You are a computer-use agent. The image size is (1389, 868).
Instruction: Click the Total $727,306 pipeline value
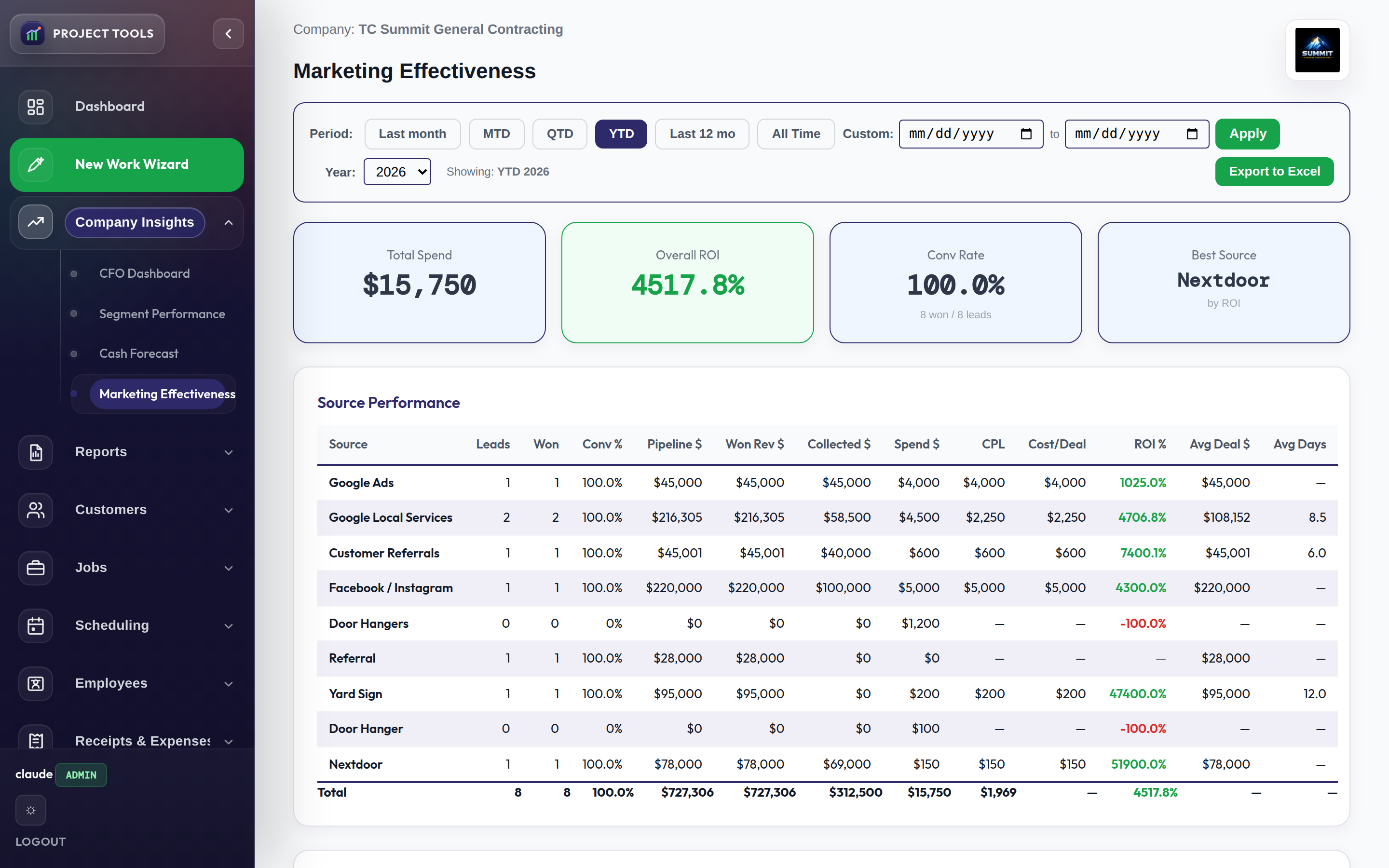(x=687, y=793)
